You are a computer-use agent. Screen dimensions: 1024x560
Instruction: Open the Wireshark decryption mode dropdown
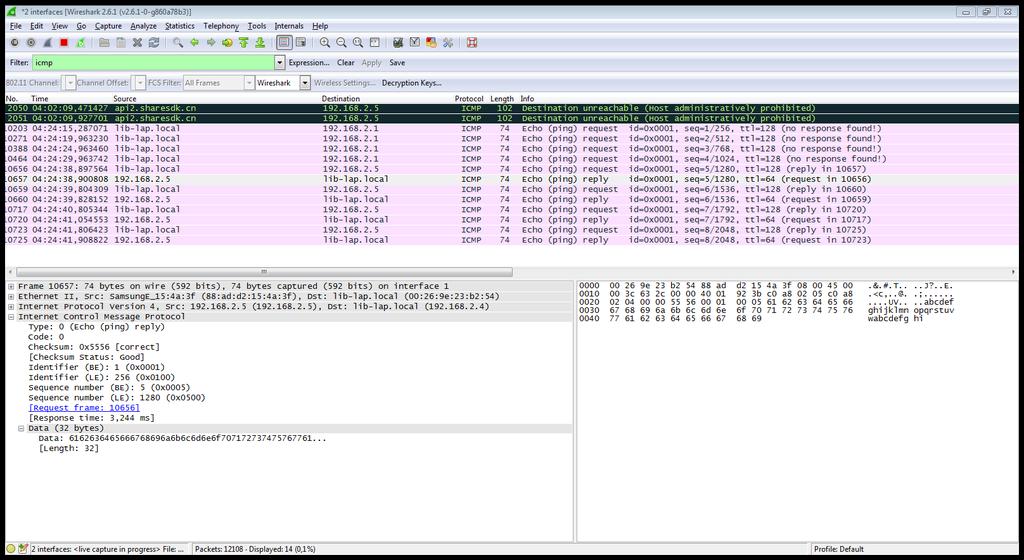tap(305, 83)
